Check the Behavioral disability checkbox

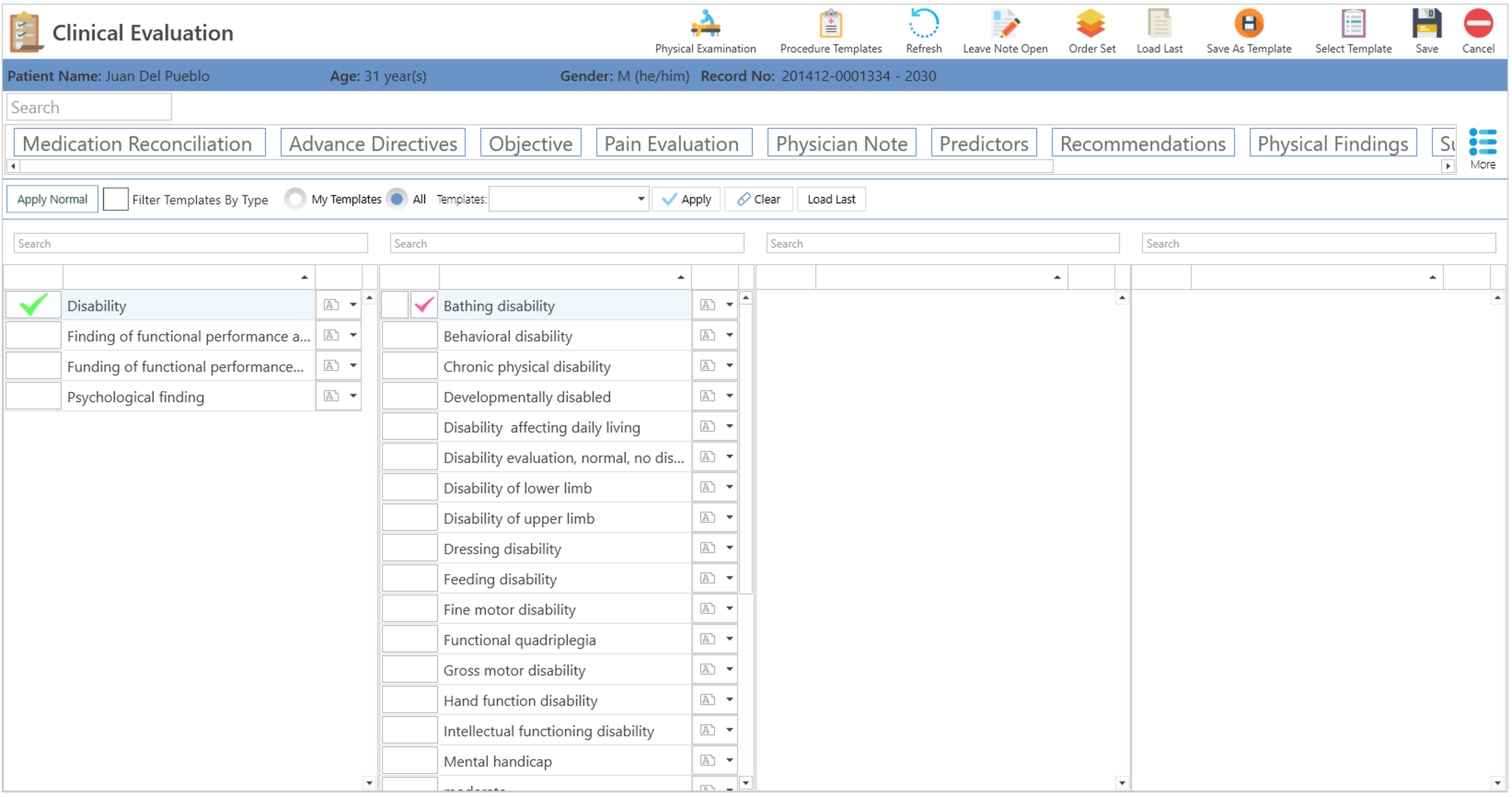(x=409, y=336)
